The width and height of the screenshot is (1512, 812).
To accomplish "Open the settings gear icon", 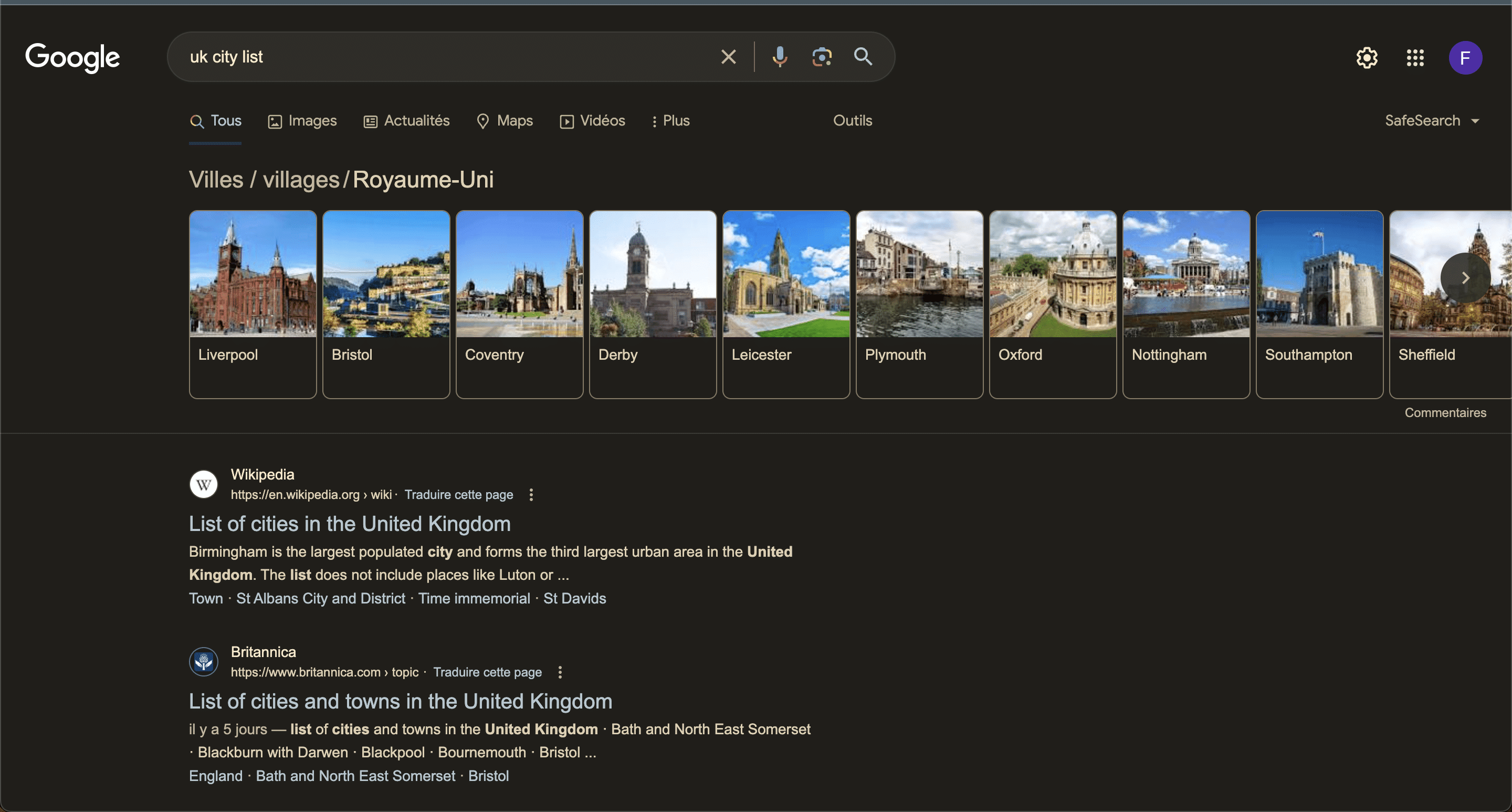I will pyautogui.click(x=1367, y=58).
